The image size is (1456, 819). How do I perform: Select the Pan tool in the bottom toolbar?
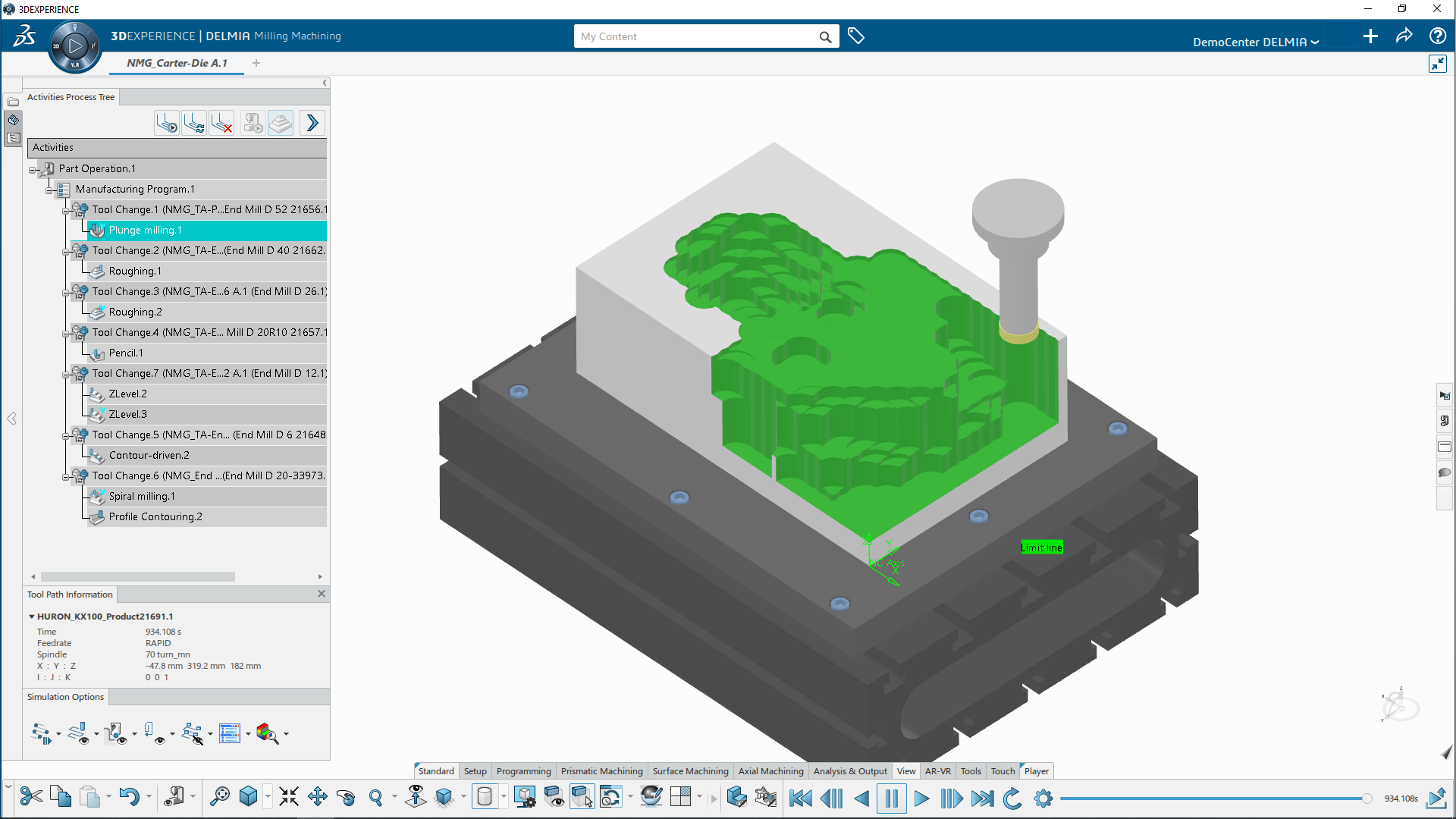pyautogui.click(x=318, y=797)
